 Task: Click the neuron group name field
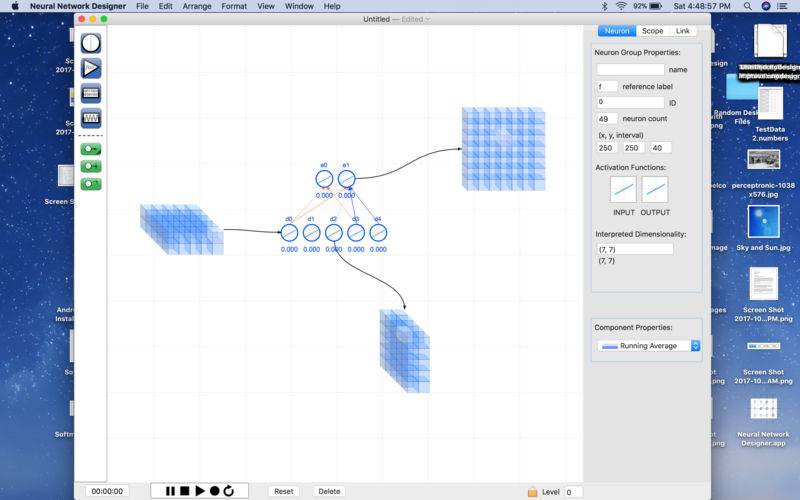(x=631, y=69)
